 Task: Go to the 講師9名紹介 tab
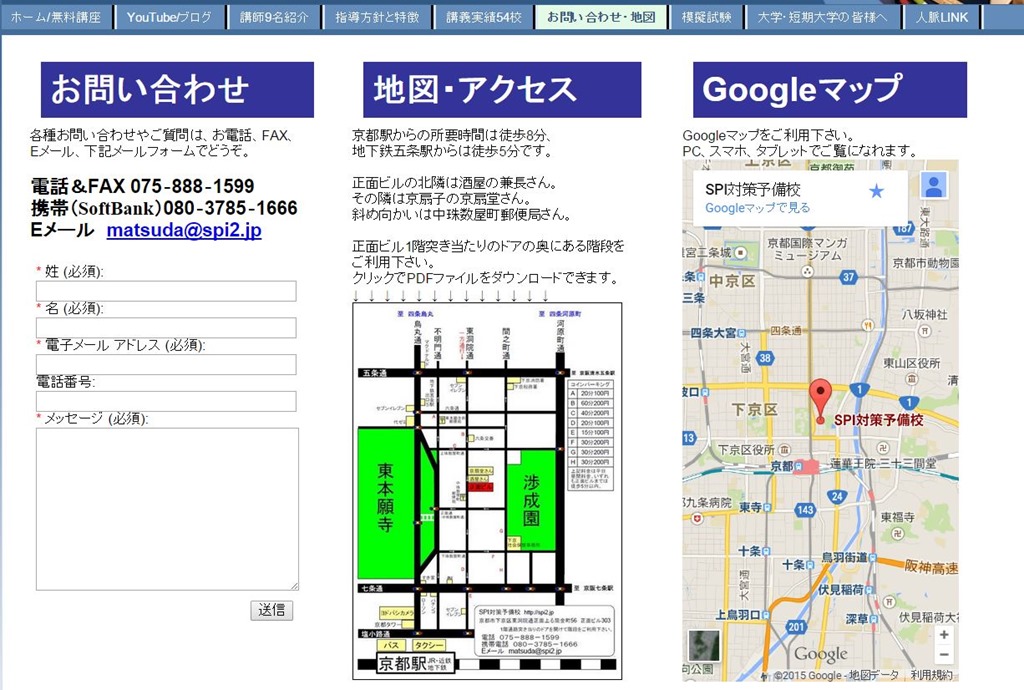tap(275, 18)
